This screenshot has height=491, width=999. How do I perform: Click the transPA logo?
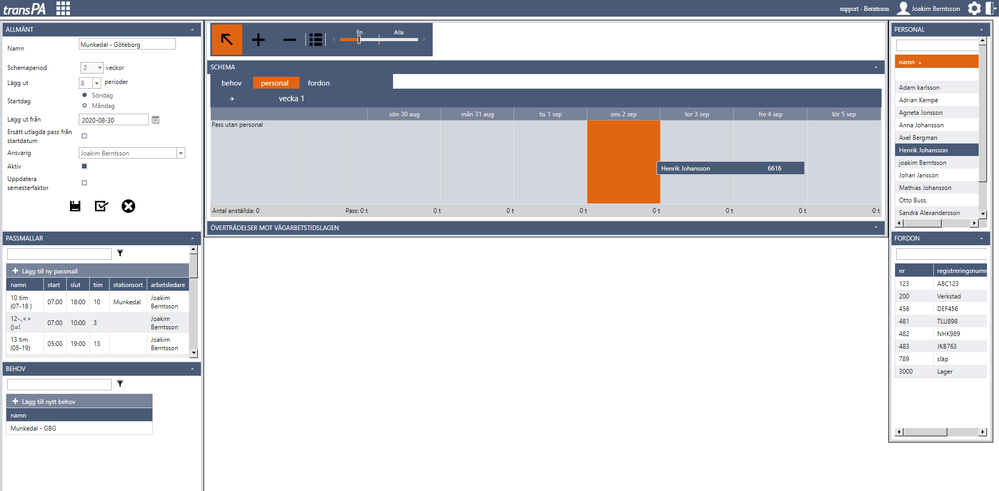24,8
